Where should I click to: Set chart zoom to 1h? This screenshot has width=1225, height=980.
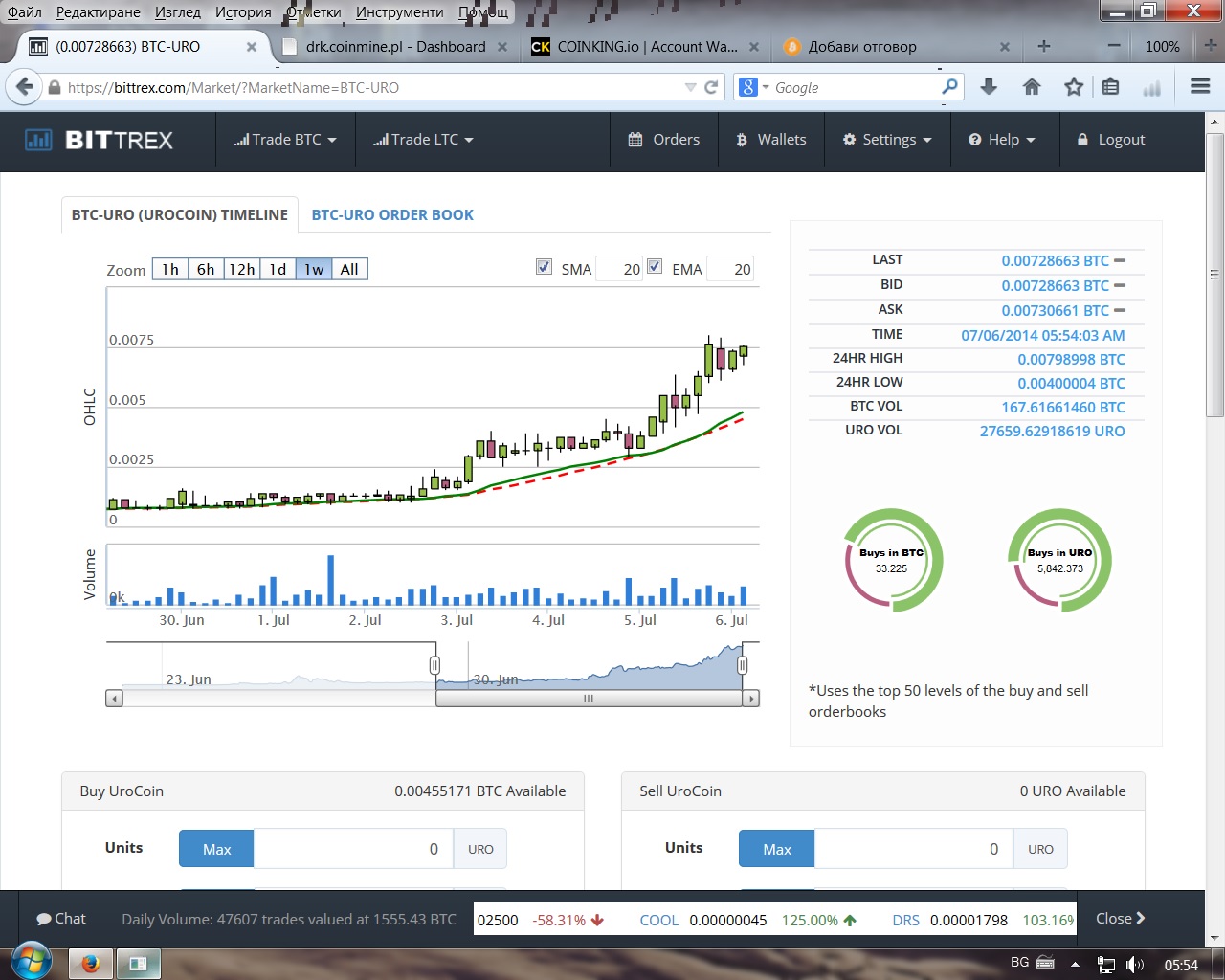[x=170, y=270]
